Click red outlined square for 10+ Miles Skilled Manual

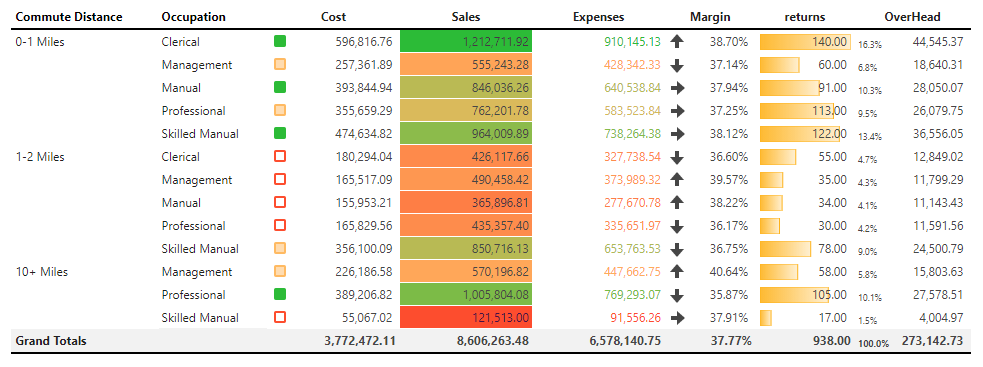[280, 317]
